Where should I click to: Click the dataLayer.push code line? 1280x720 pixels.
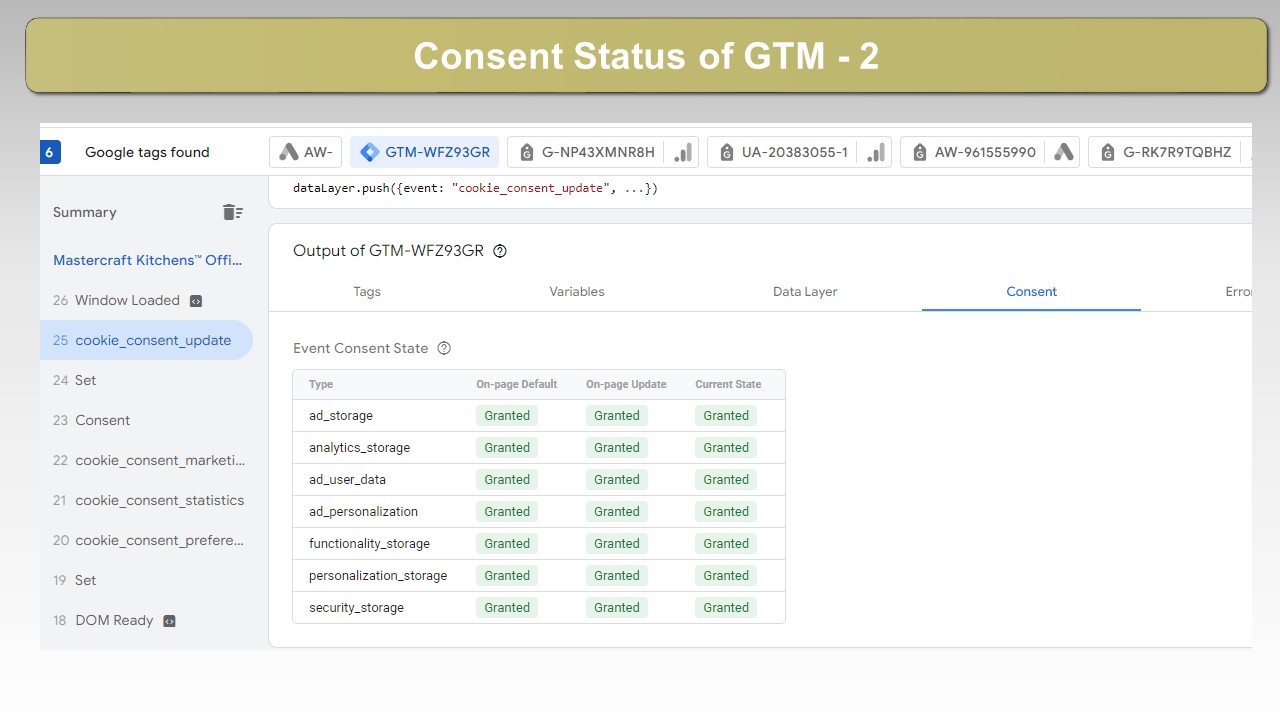(x=475, y=188)
